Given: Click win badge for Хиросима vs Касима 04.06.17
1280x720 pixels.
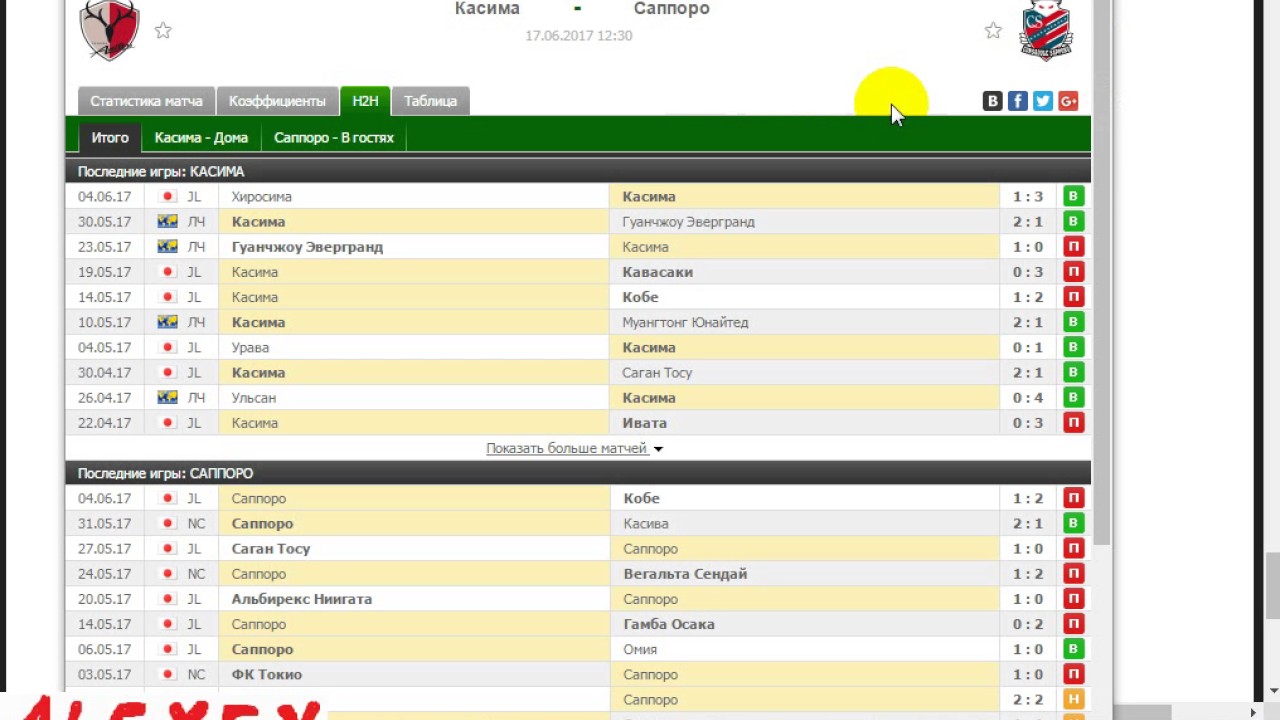Looking at the screenshot, I should coord(1074,197).
